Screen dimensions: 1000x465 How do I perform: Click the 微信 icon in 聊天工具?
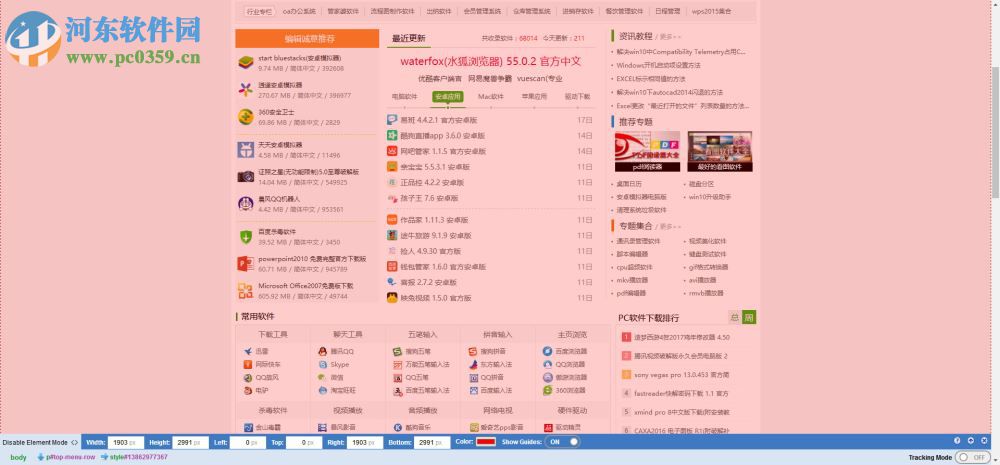323,378
